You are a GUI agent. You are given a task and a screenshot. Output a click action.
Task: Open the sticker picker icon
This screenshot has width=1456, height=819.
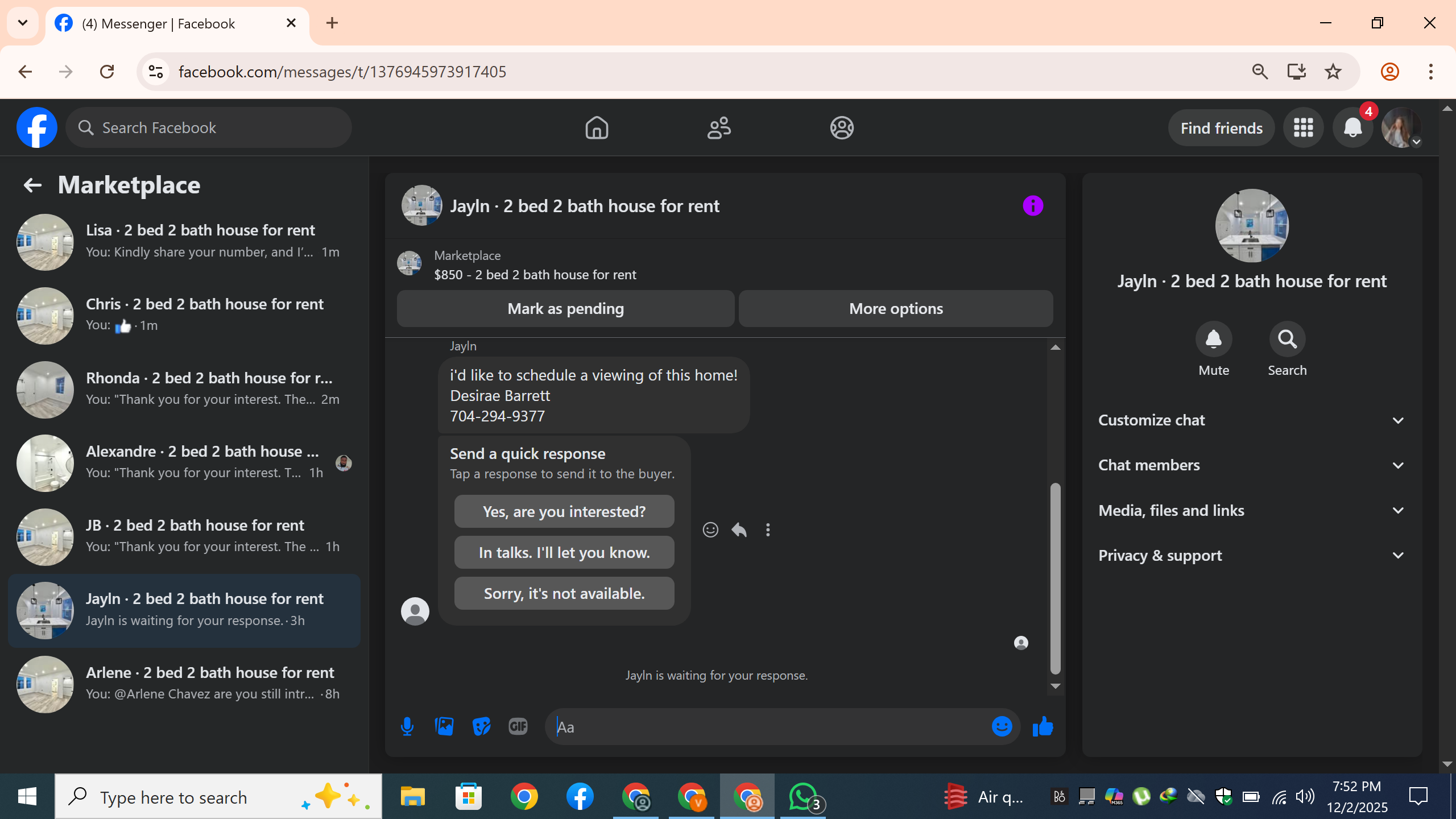click(481, 726)
